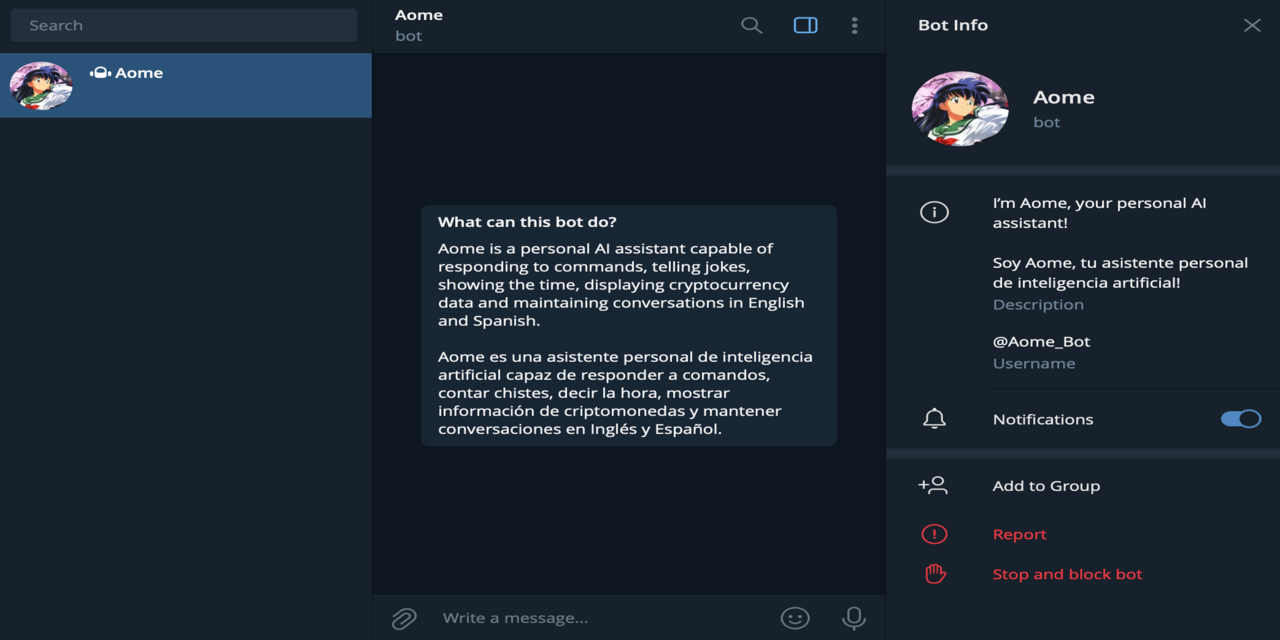Screen dimensions: 1280x640
Task: Click Add to Group
Action: click(1046, 485)
